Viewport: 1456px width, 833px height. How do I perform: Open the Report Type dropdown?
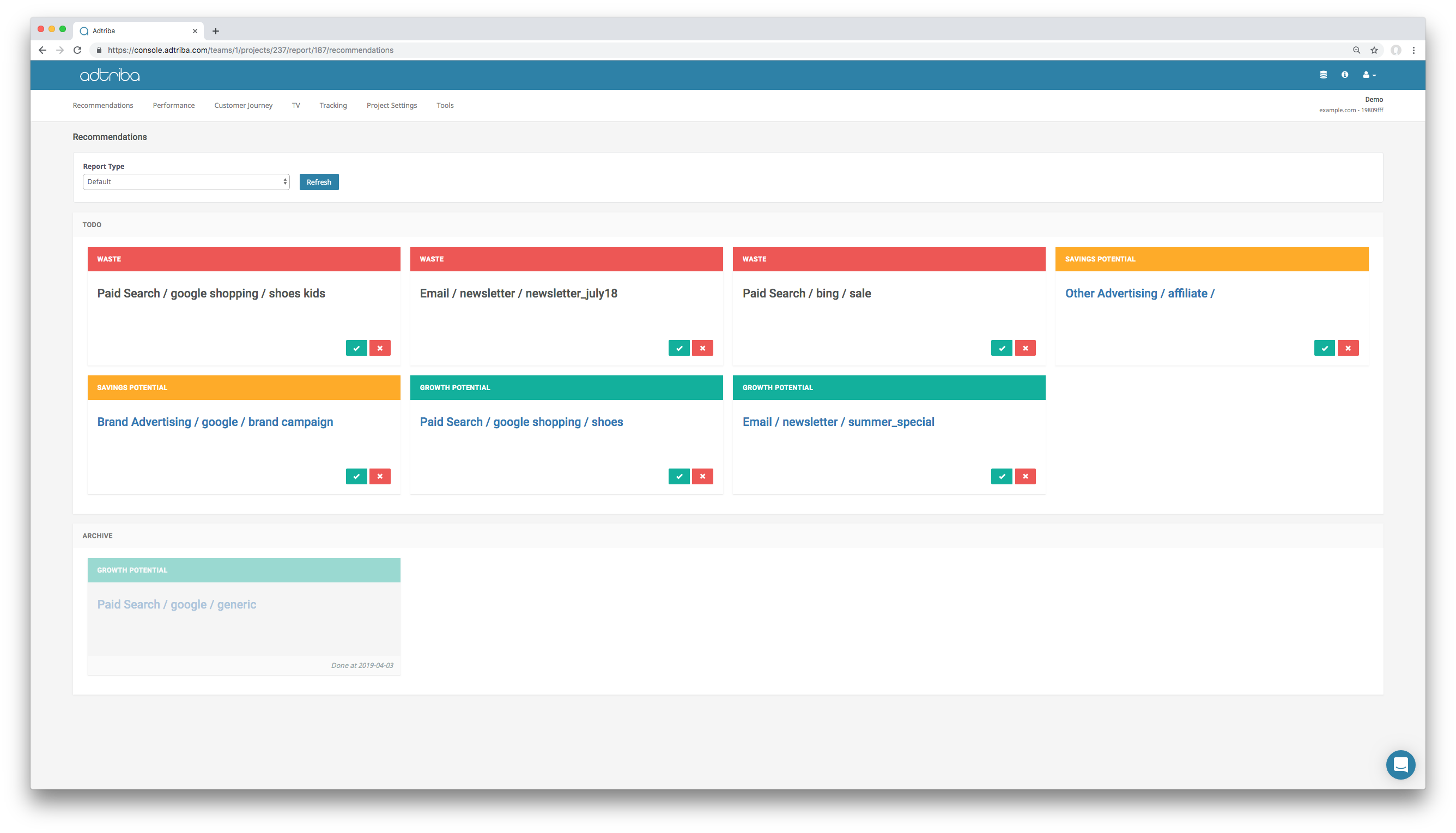(186, 181)
